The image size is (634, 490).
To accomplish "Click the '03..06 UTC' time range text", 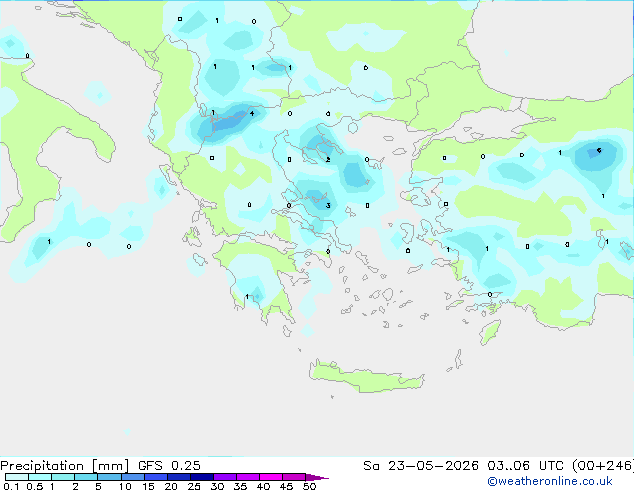I will coord(525,466).
